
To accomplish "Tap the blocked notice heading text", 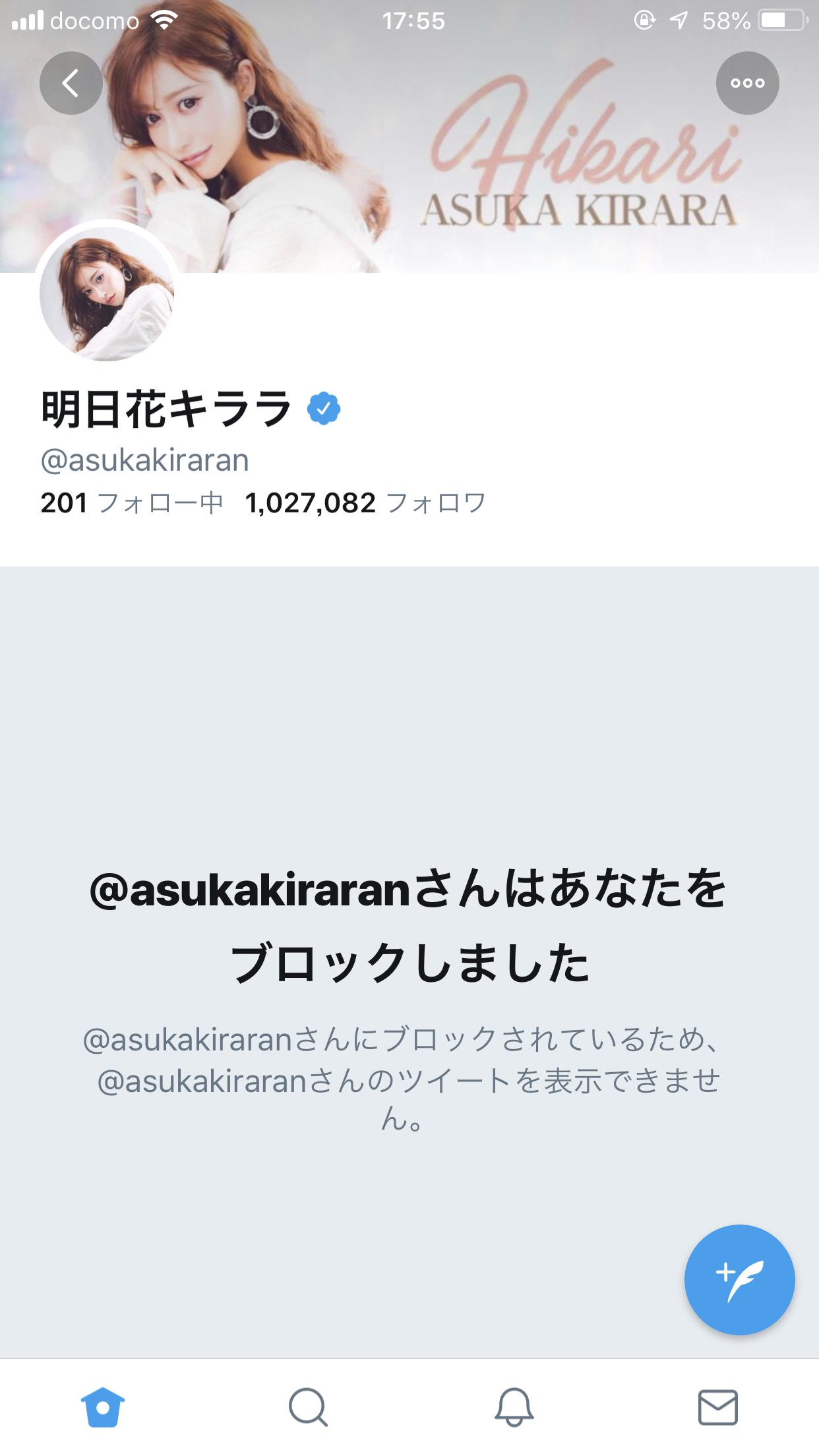I will coord(409,926).
